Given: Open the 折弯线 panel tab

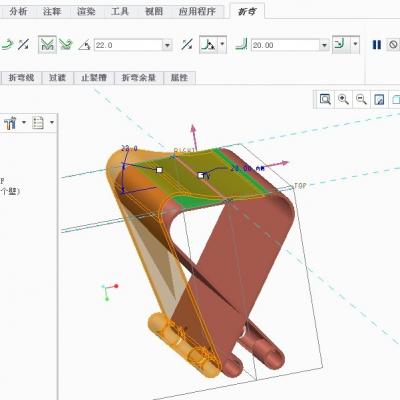Looking at the screenshot, I should click(22, 78).
